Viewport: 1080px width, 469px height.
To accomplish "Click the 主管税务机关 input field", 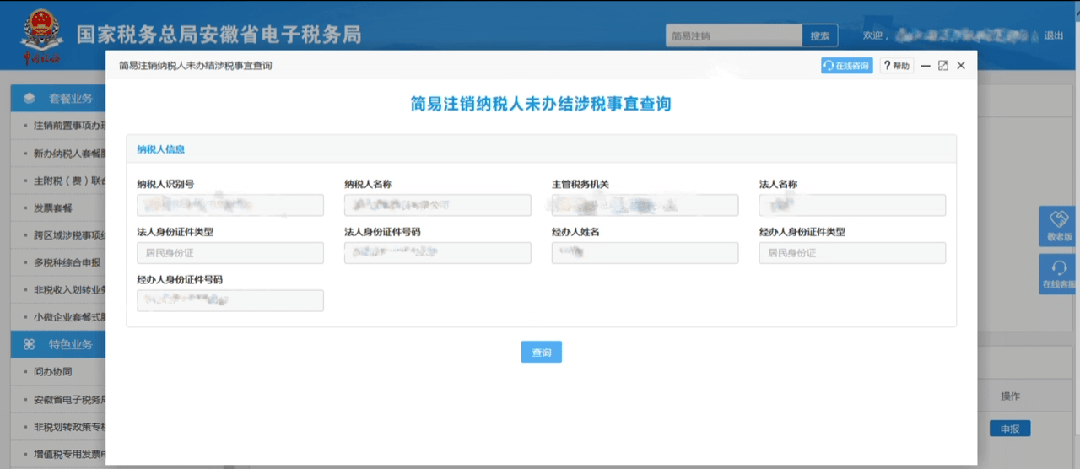I will coord(645,205).
